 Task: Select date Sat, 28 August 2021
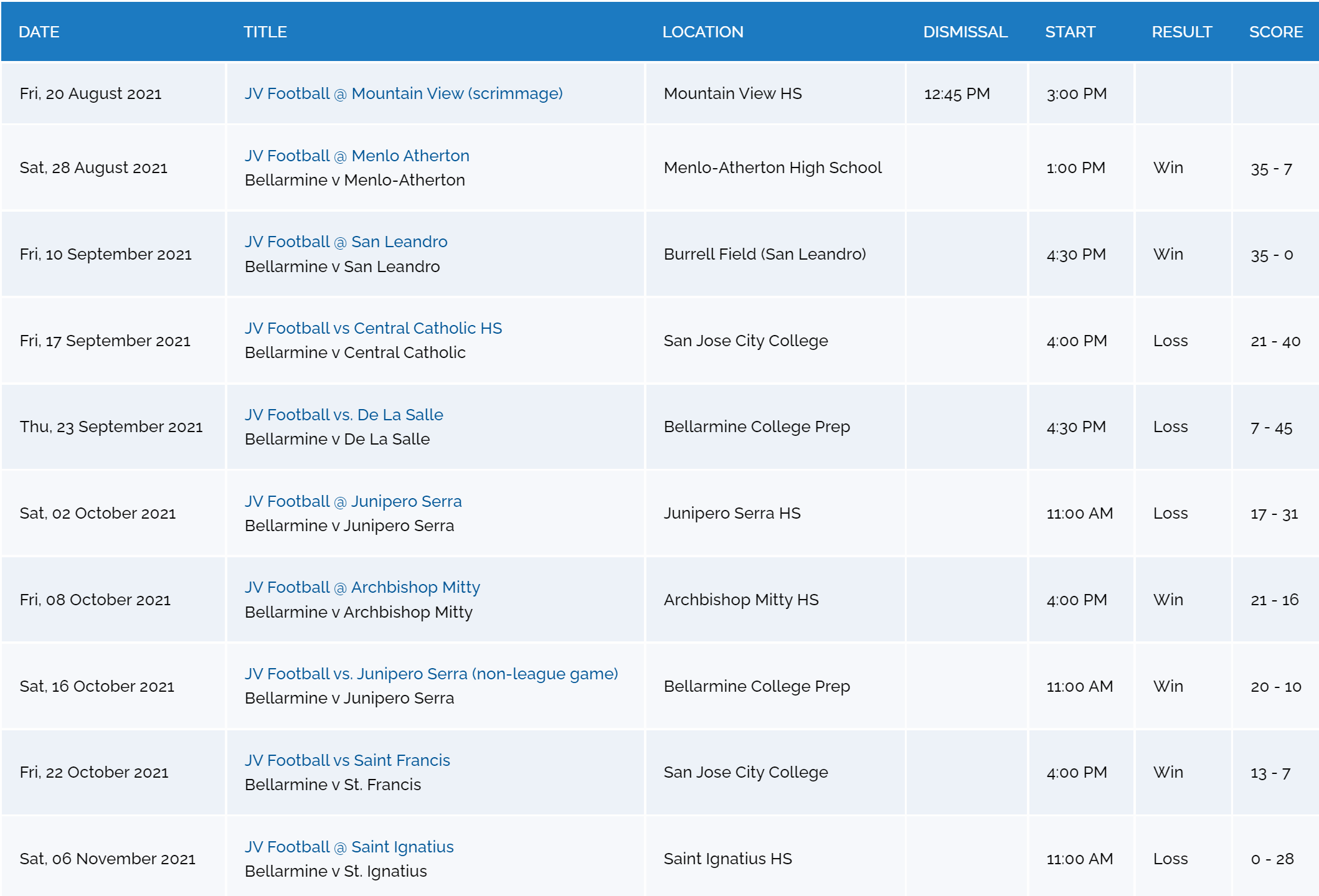pos(93,167)
